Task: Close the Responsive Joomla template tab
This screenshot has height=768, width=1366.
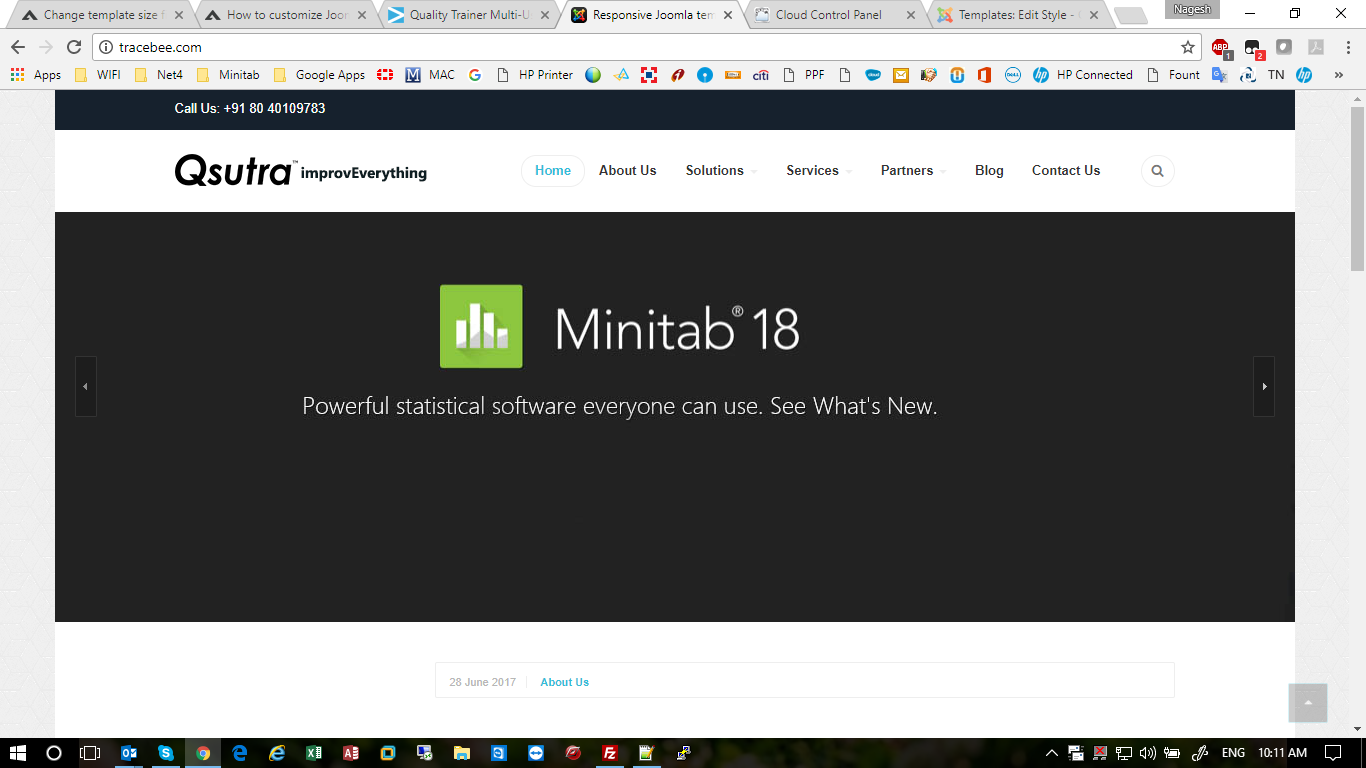Action: 727,15
